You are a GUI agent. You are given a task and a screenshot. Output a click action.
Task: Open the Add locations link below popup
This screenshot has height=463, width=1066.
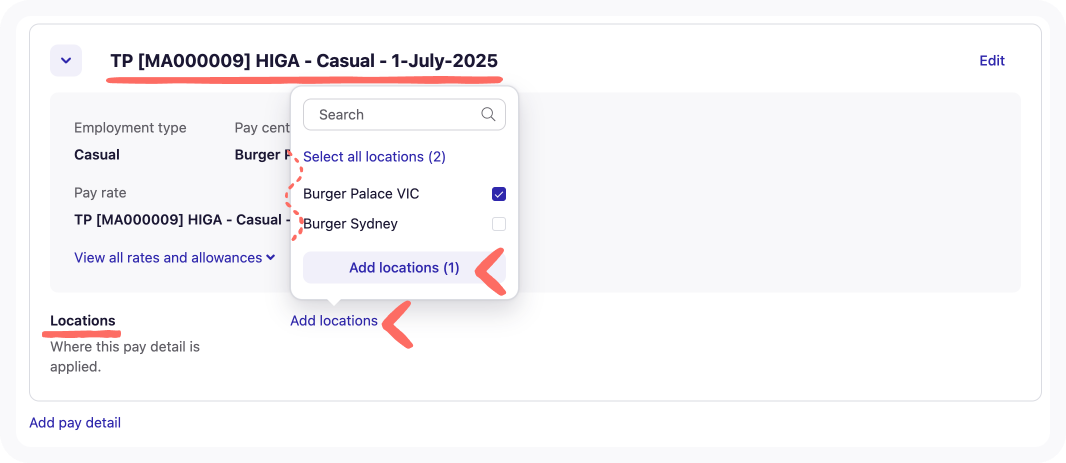coord(334,321)
